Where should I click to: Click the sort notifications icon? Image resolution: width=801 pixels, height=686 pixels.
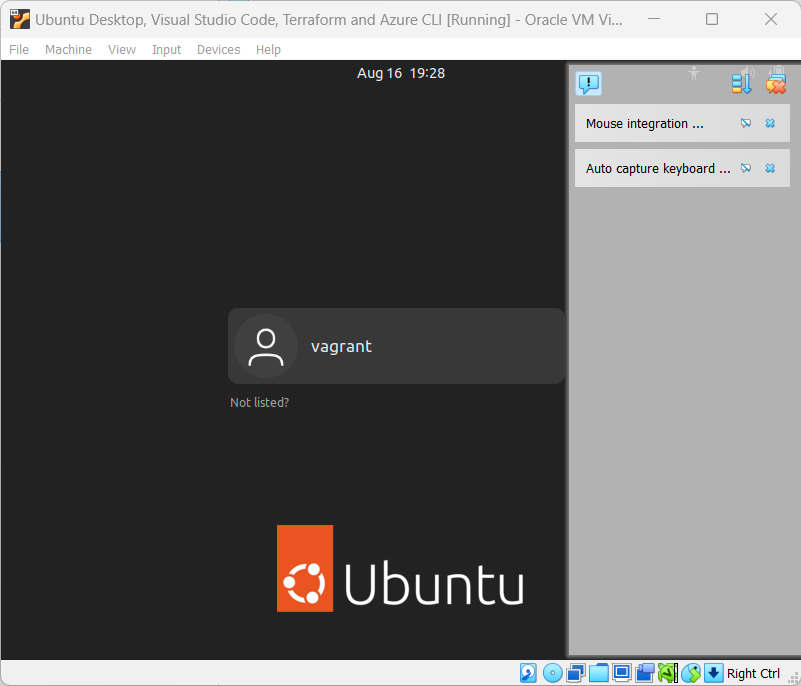741,84
